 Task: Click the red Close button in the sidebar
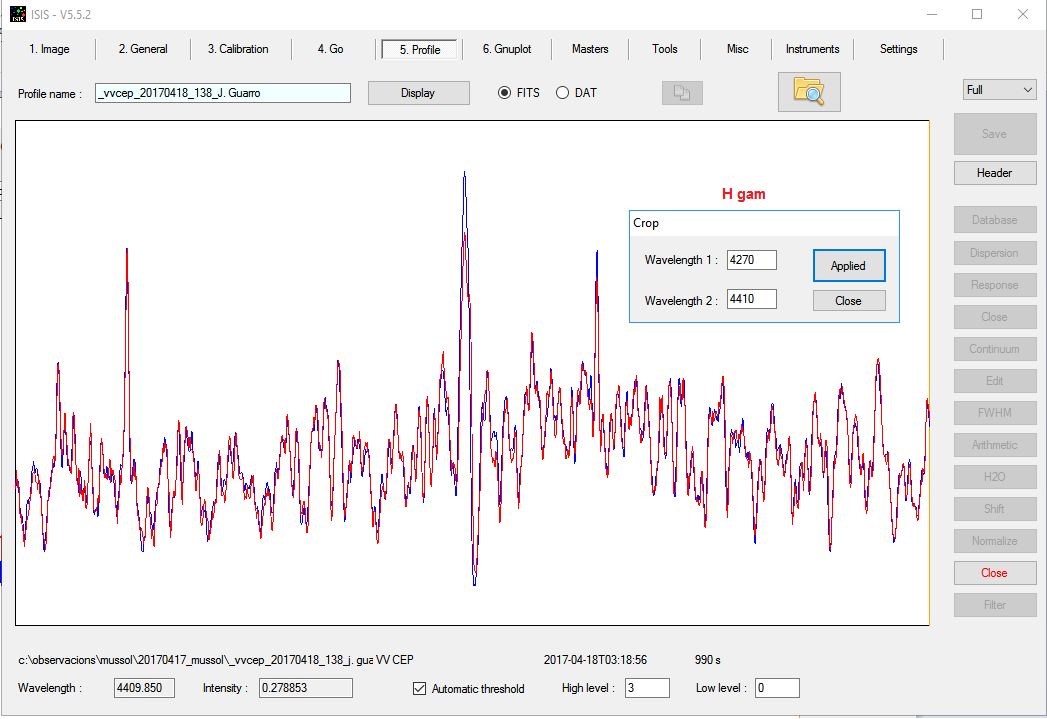(x=994, y=573)
